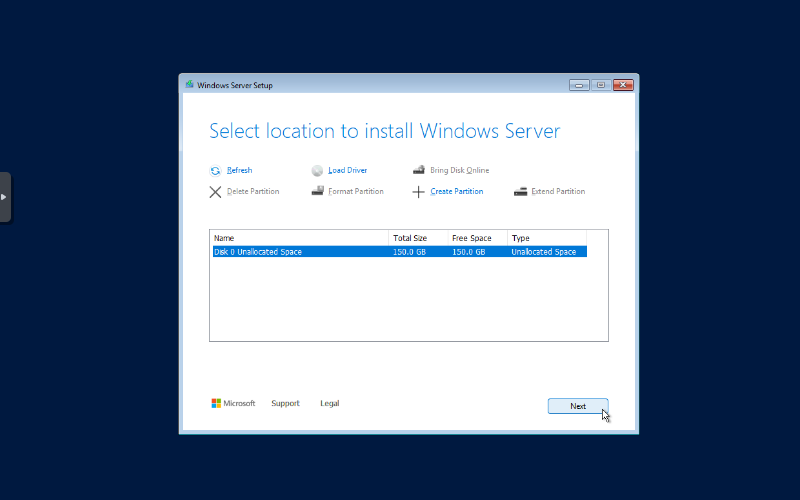
Task: Click the Load Driver disc icon
Action: tap(317, 171)
